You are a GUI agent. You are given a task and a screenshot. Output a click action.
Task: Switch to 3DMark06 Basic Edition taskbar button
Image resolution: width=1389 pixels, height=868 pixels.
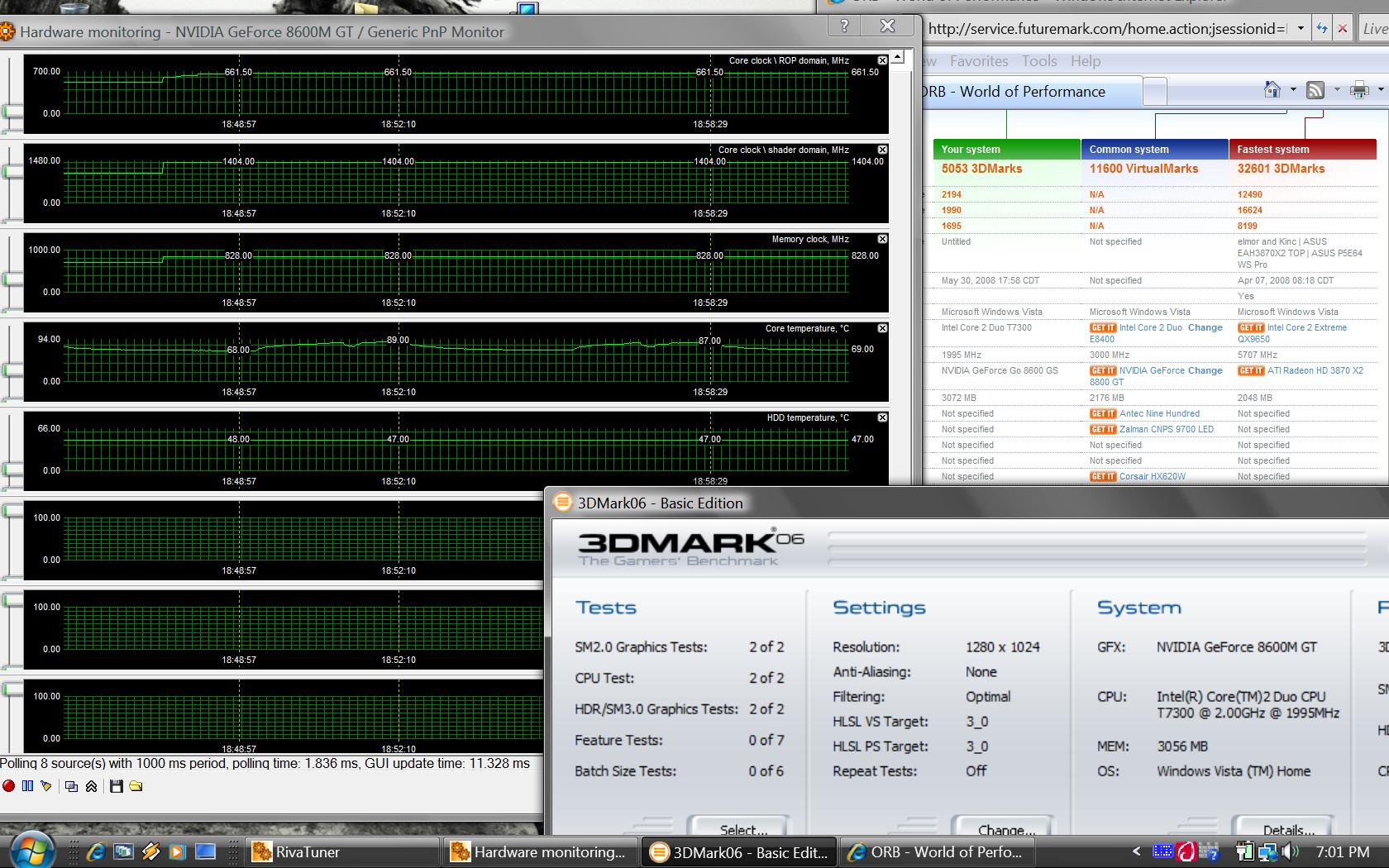pos(740,852)
